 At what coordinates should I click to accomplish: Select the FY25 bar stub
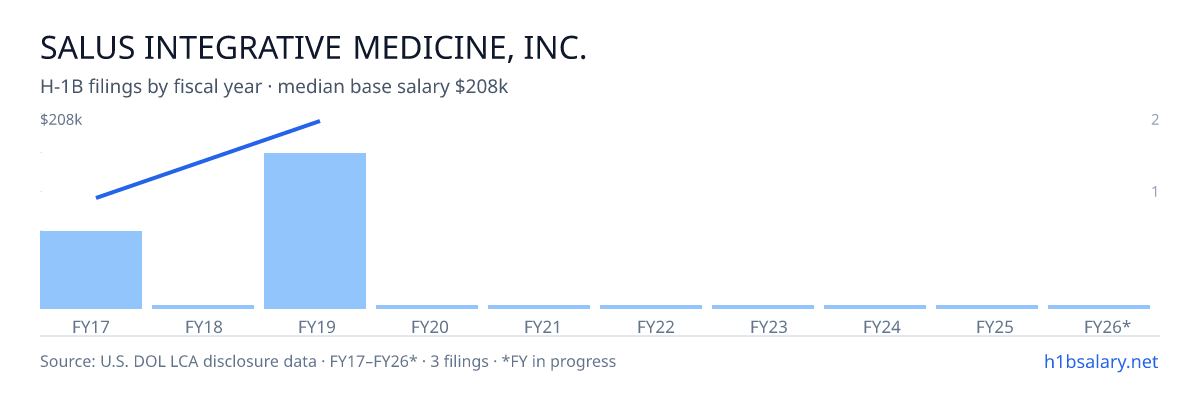point(987,307)
